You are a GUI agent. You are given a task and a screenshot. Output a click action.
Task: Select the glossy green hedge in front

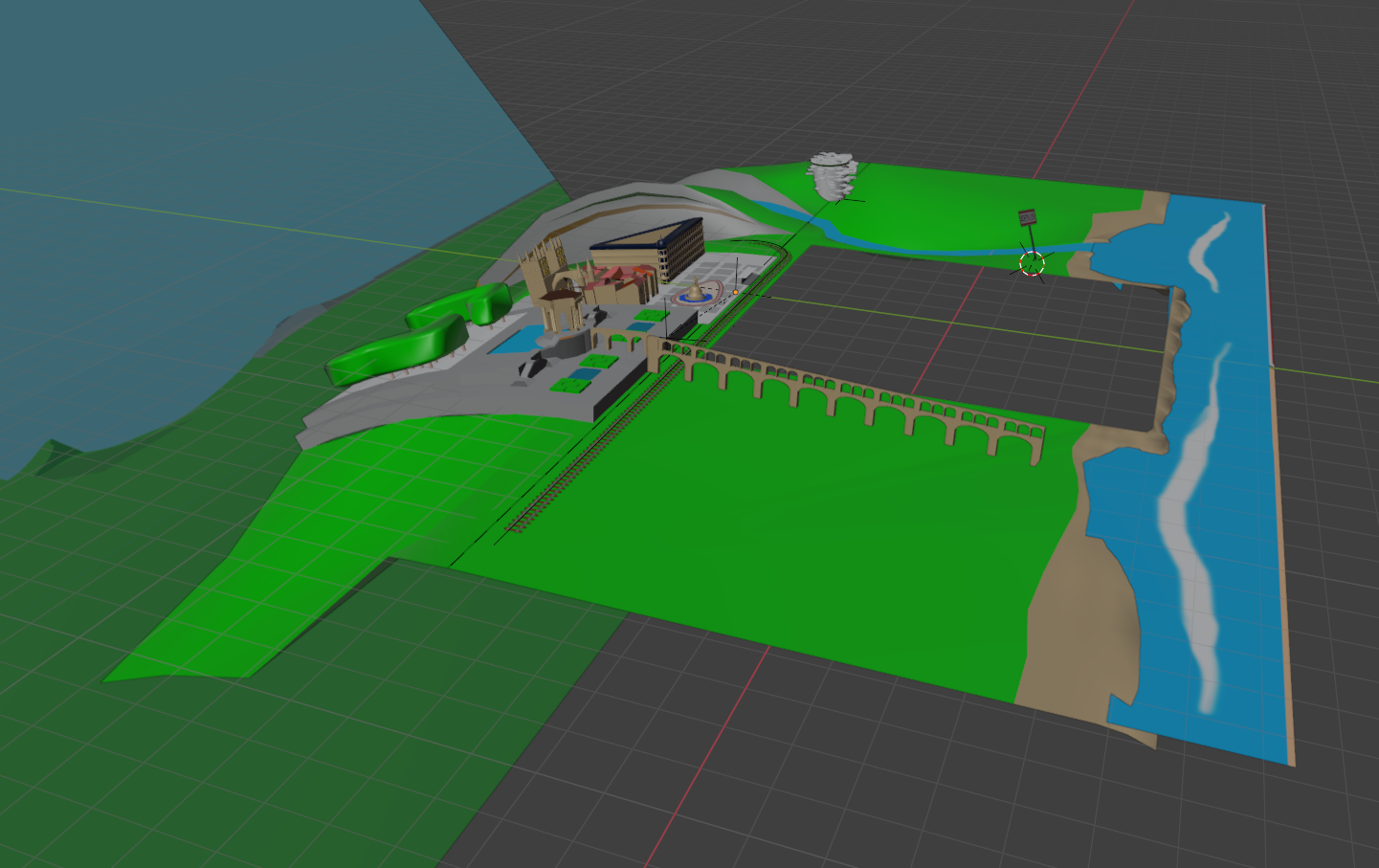395,352
